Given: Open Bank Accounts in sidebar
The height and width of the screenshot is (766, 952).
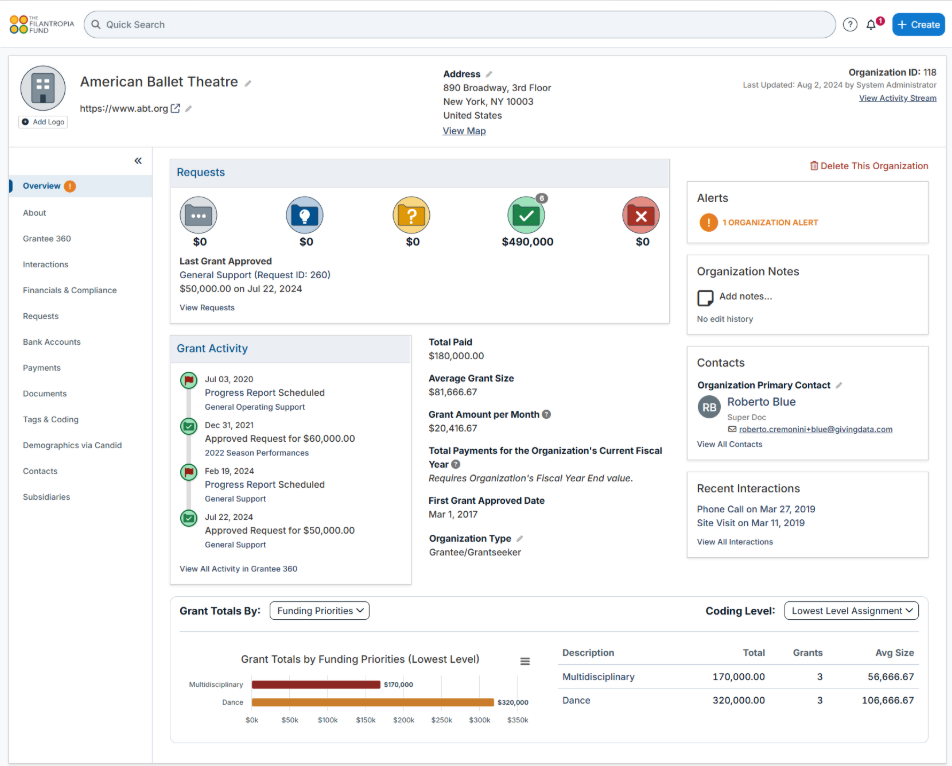Looking at the screenshot, I should [52, 342].
